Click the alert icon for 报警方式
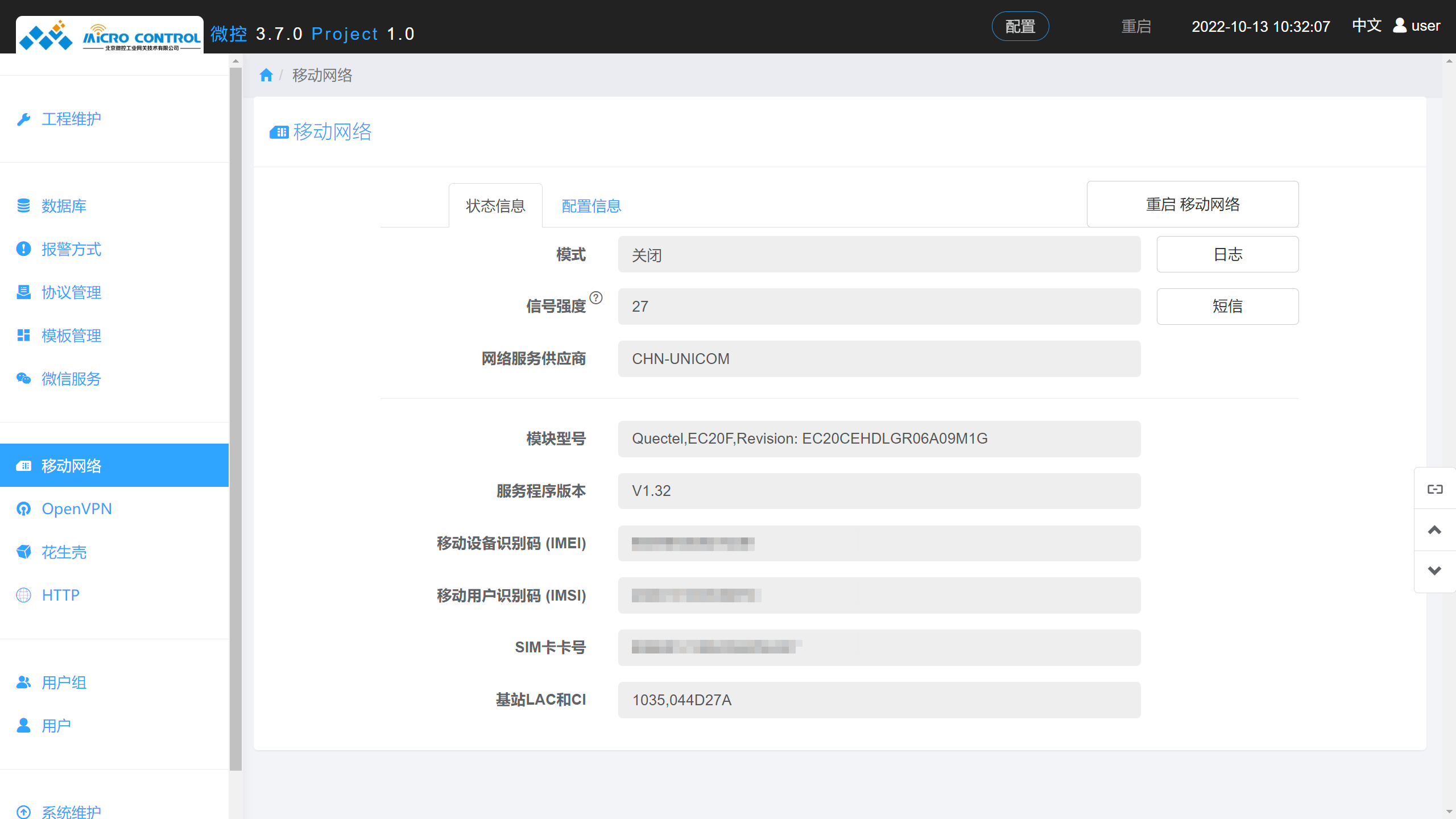This screenshot has width=1456, height=819. (23, 249)
